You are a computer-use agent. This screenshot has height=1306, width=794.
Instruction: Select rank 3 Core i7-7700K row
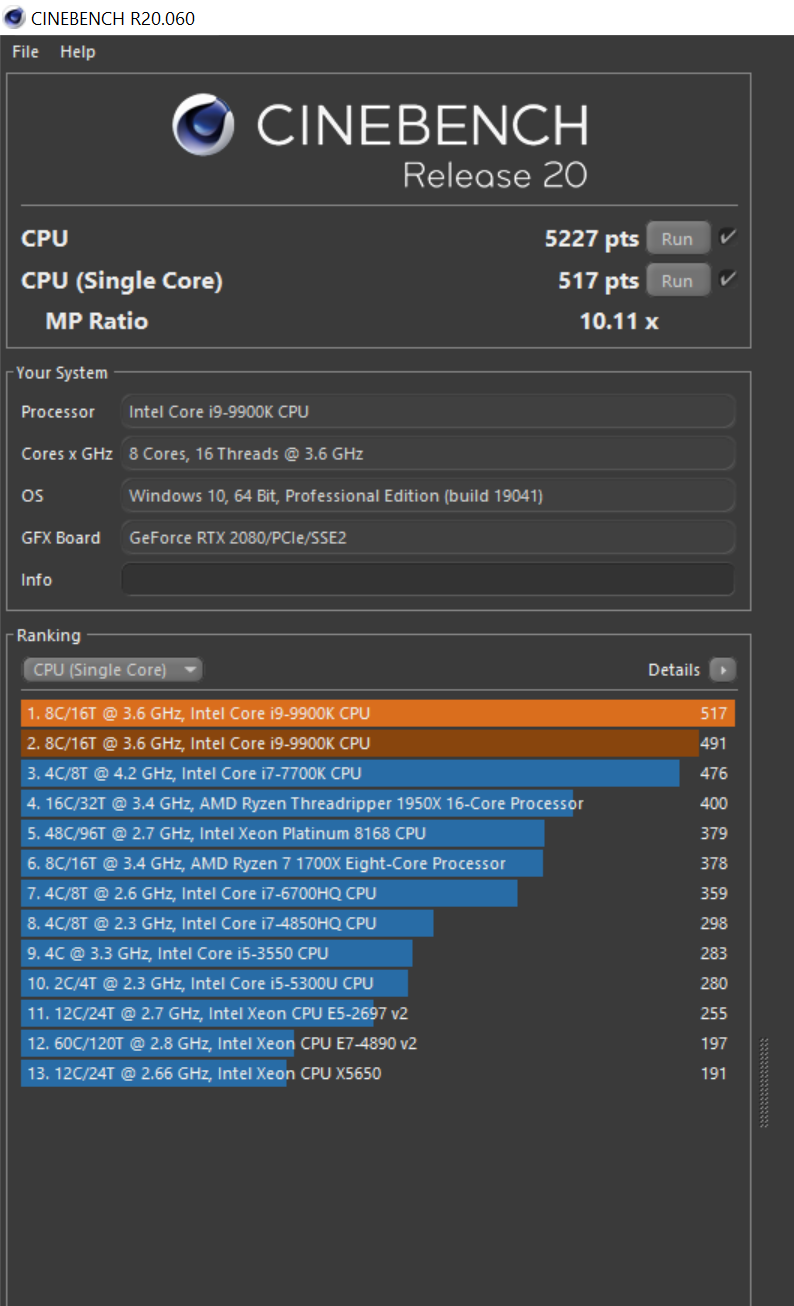click(x=378, y=773)
